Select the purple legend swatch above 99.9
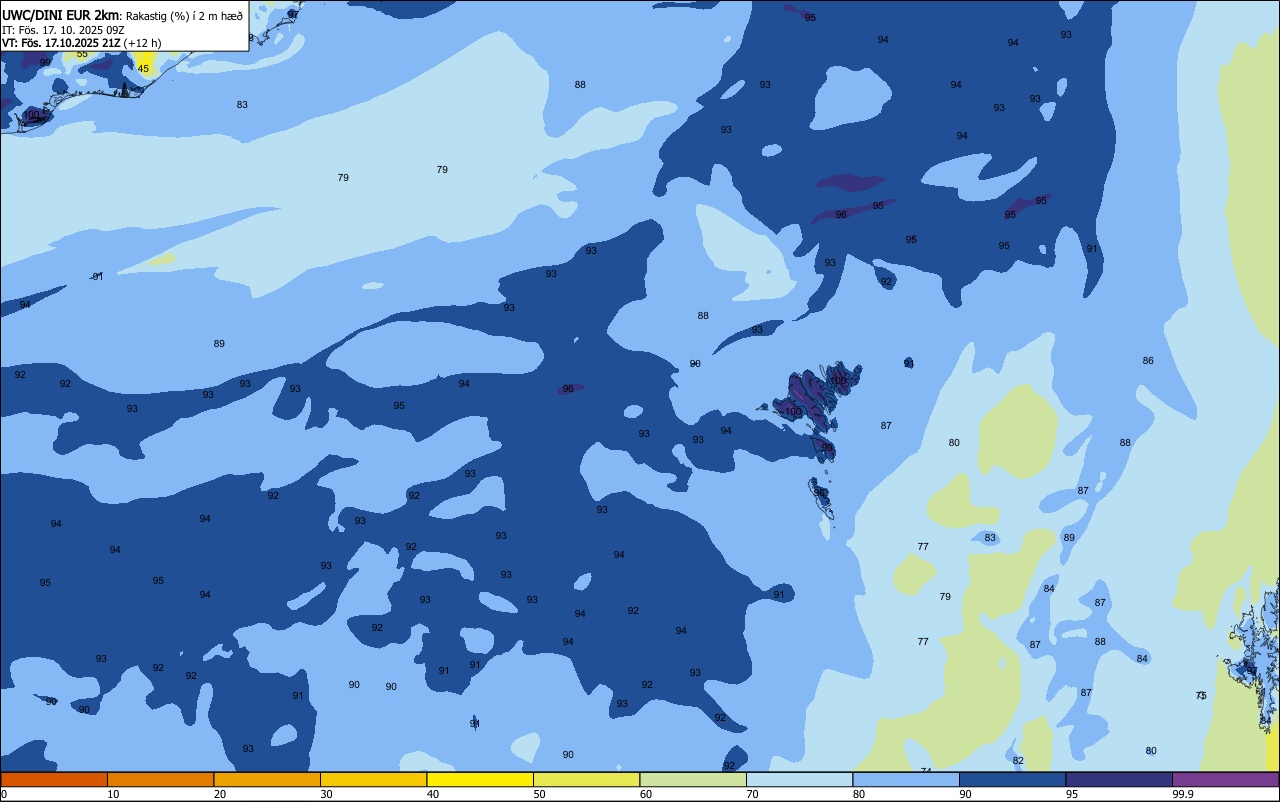This screenshot has height=802, width=1280. [x=1225, y=779]
